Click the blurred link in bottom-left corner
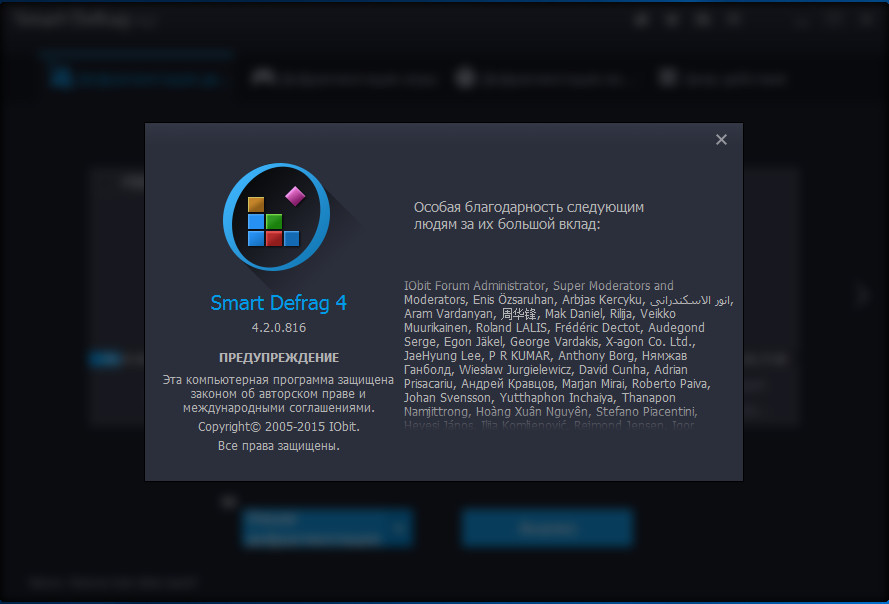Viewport: 889px width, 604px height. tap(110, 581)
